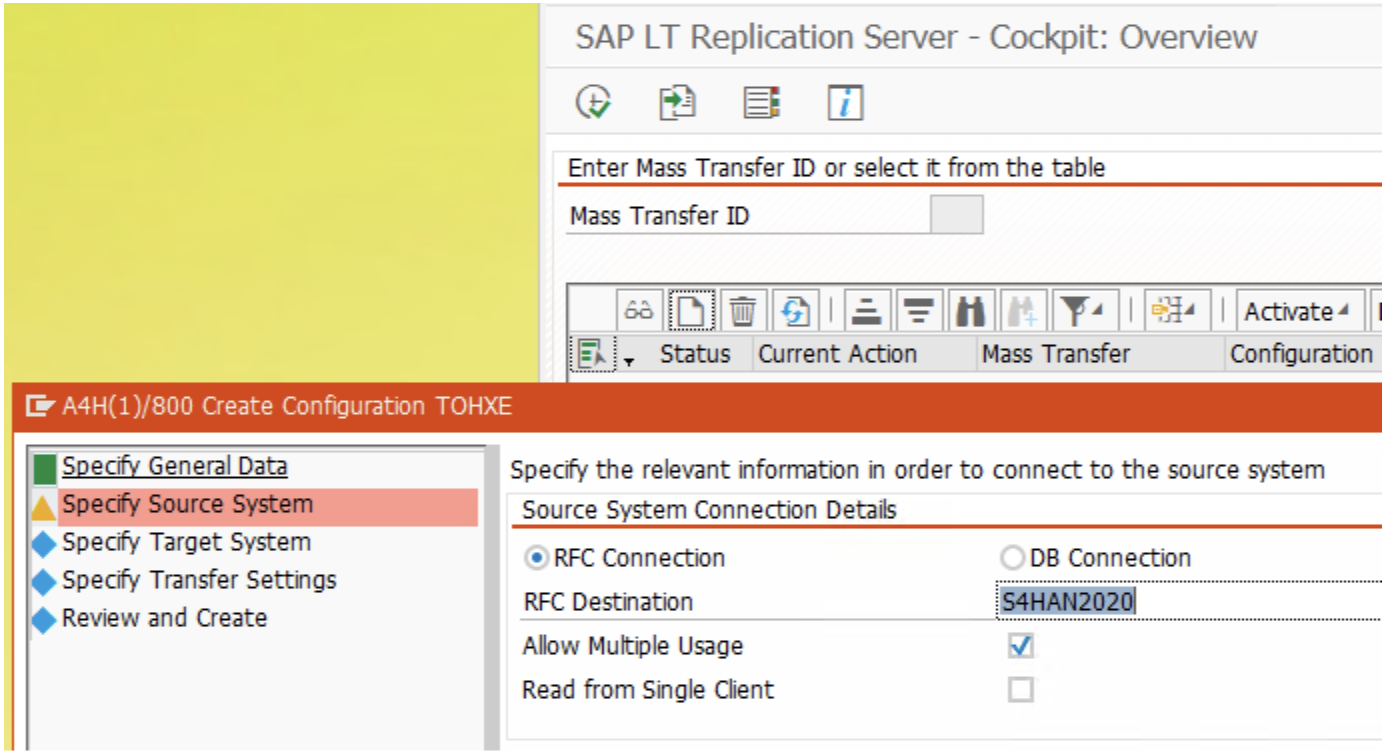Viewport: 1386px width, 752px height.
Task: Click the sort ascending icon
Action: (x=868, y=311)
